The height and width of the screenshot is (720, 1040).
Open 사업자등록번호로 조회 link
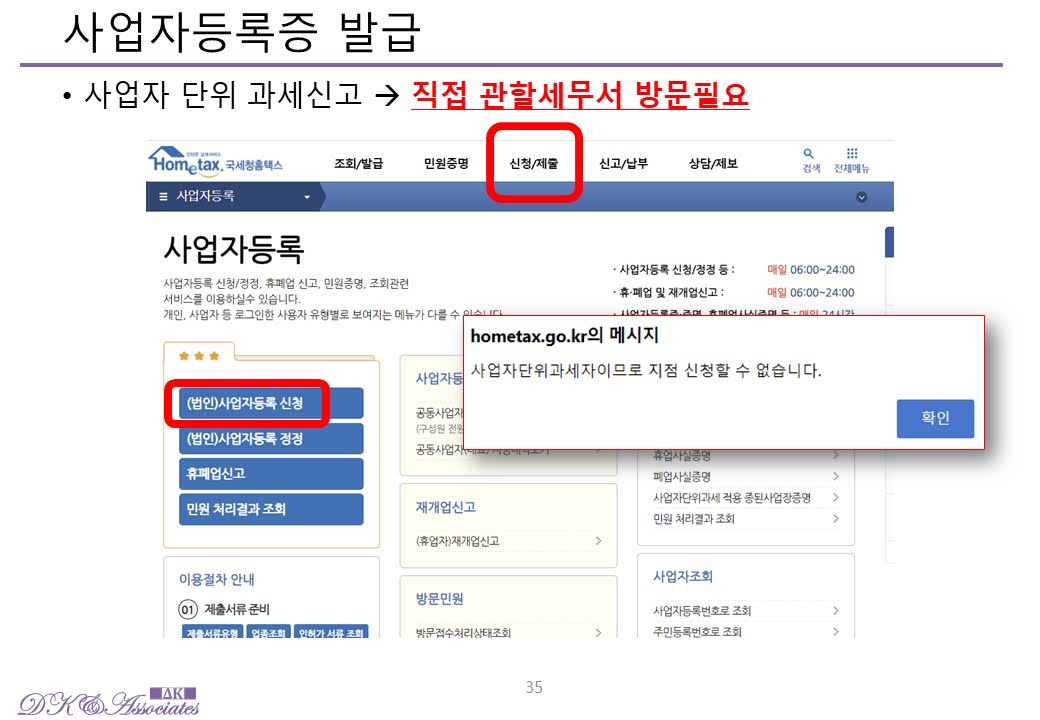tap(702, 611)
